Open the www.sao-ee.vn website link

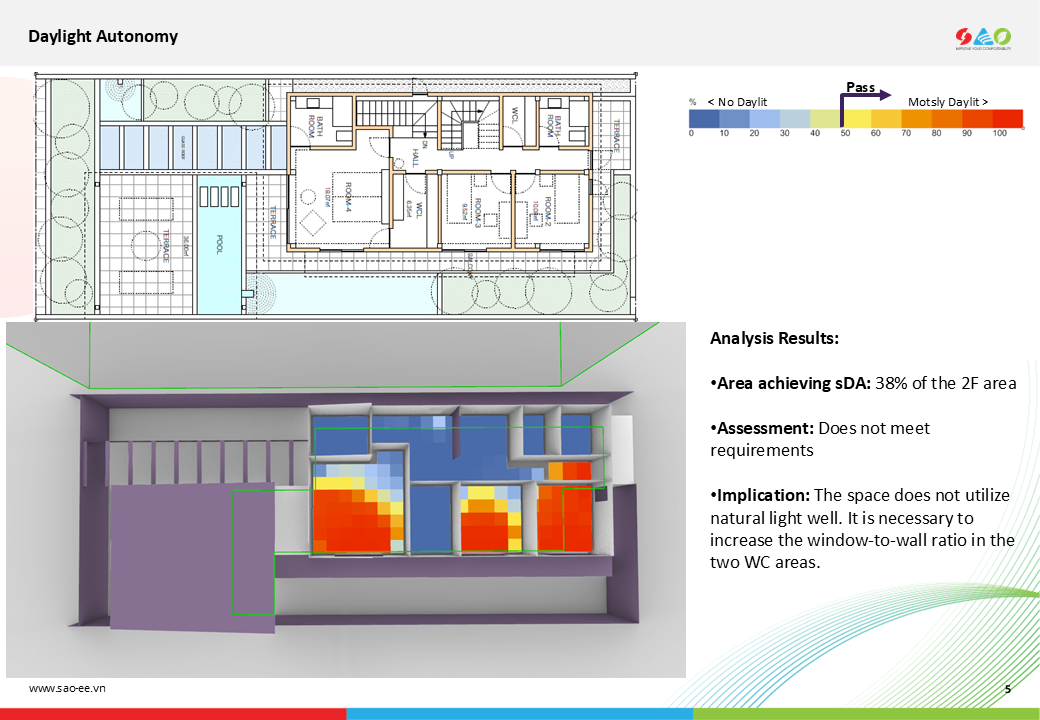tap(67, 688)
